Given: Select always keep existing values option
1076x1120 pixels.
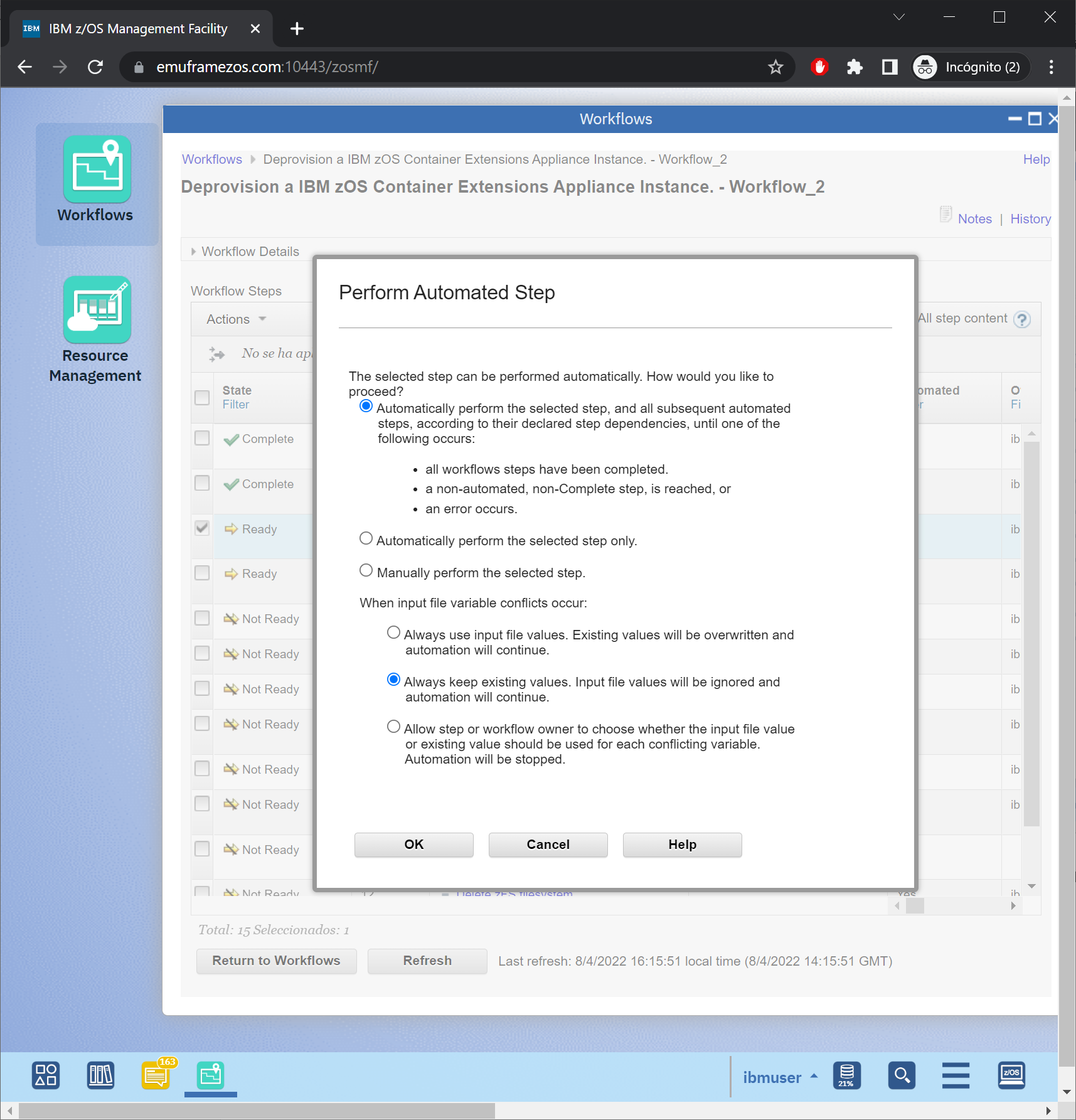Looking at the screenshot, I should tap(394, 680).
